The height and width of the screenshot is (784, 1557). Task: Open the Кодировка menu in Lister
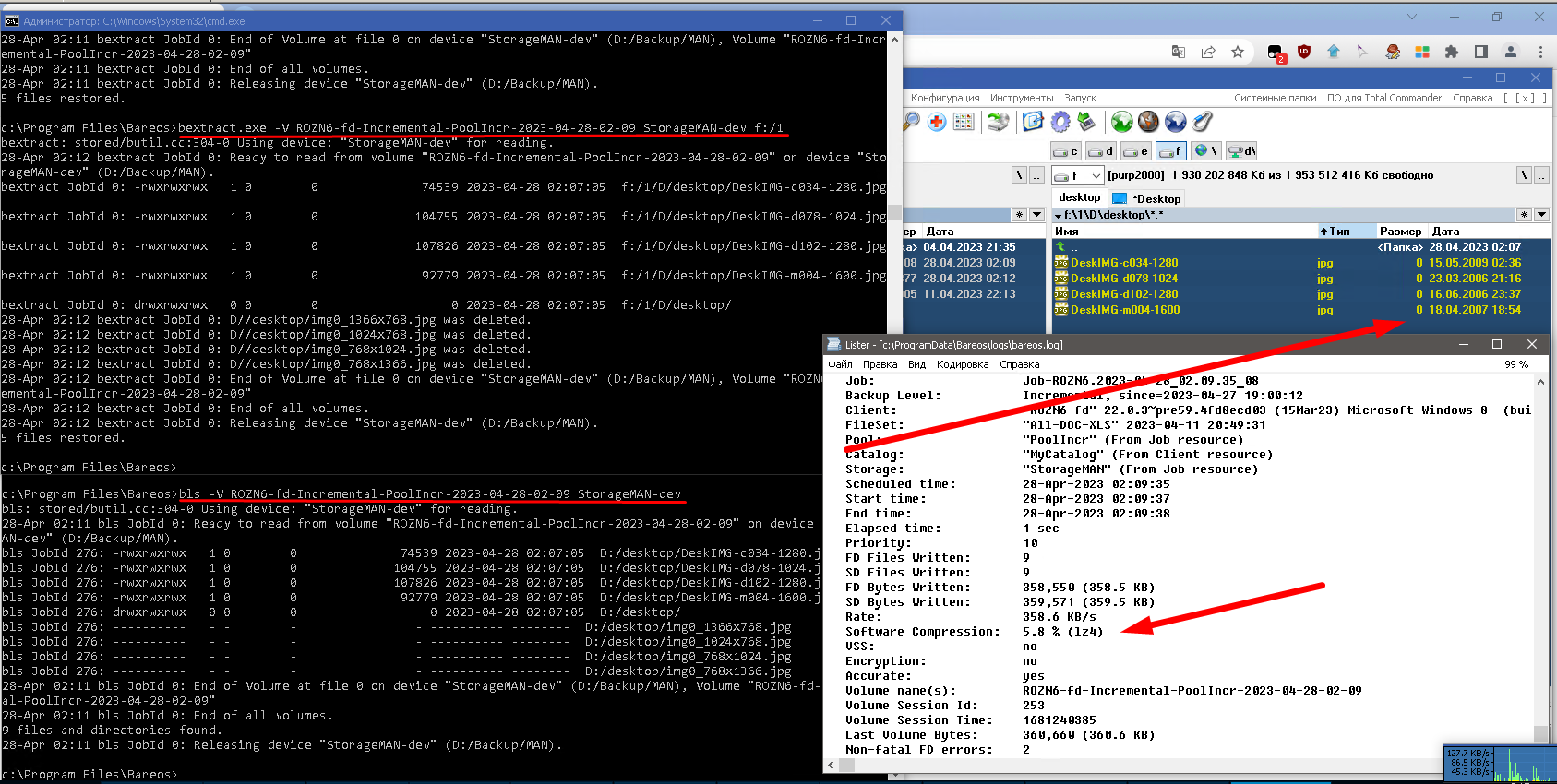point(963,364)
